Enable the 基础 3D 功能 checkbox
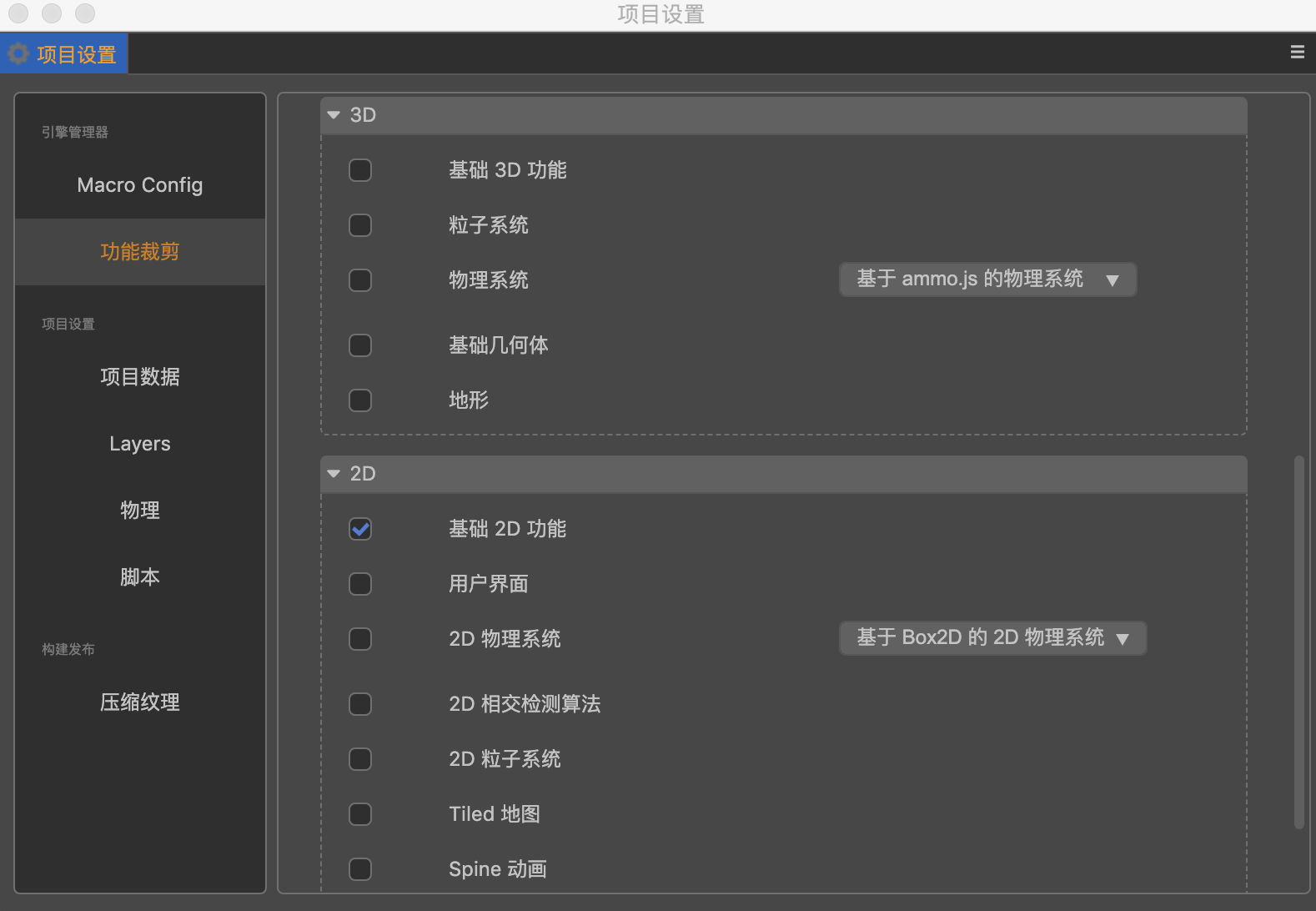 click(x=360, y=170)
